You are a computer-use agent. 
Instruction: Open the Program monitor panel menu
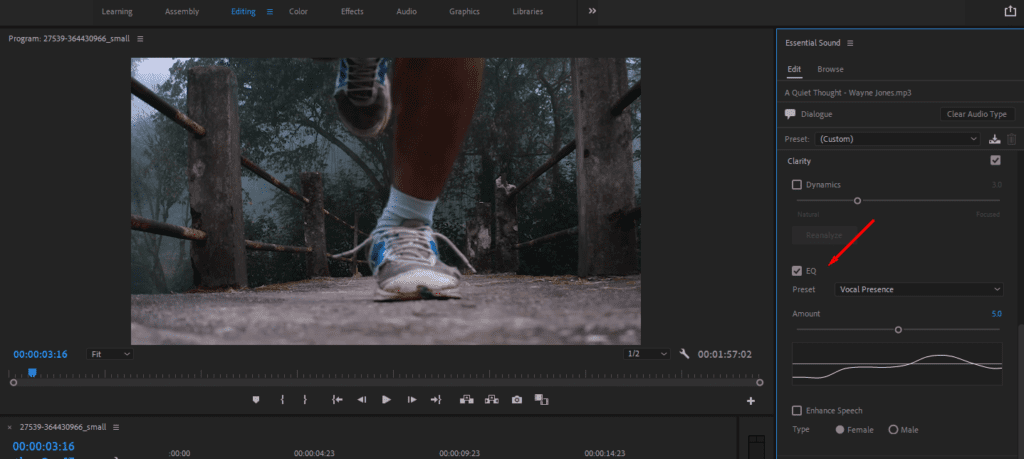[x=140, y=39]
